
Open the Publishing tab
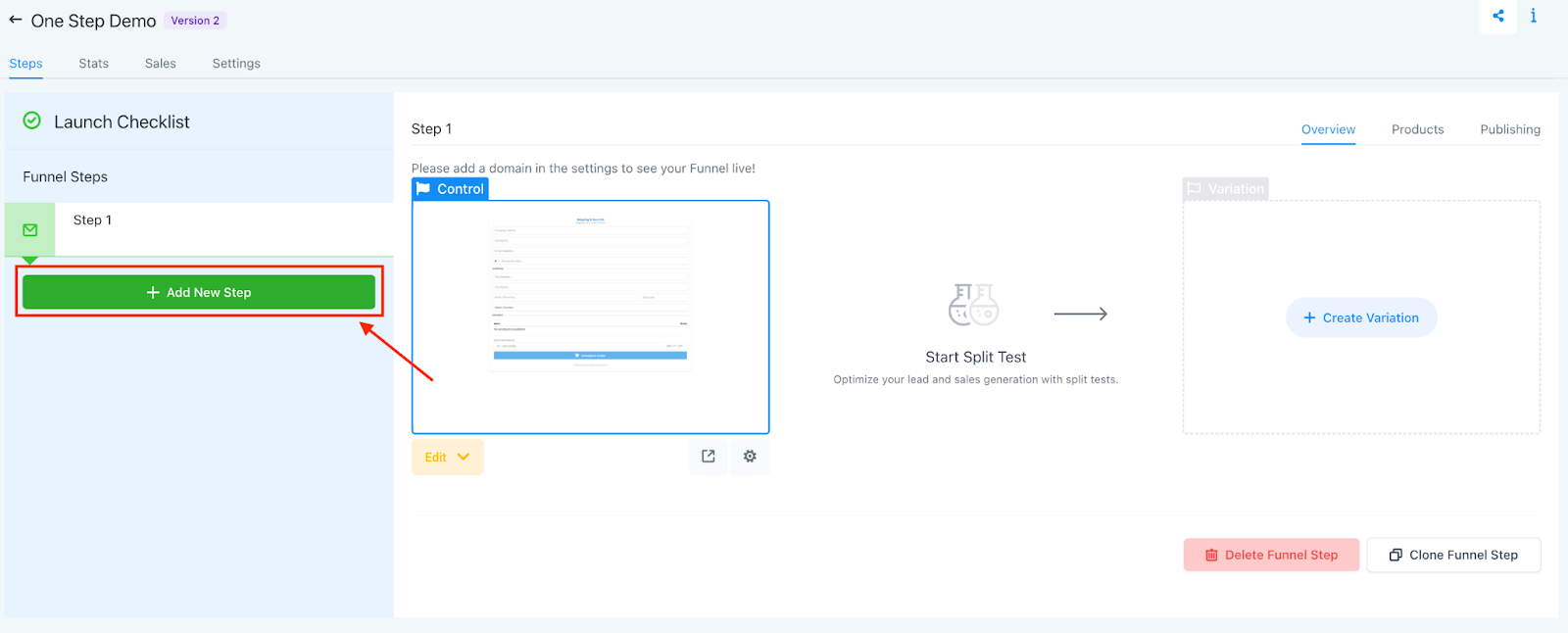tap(1509, 129)
